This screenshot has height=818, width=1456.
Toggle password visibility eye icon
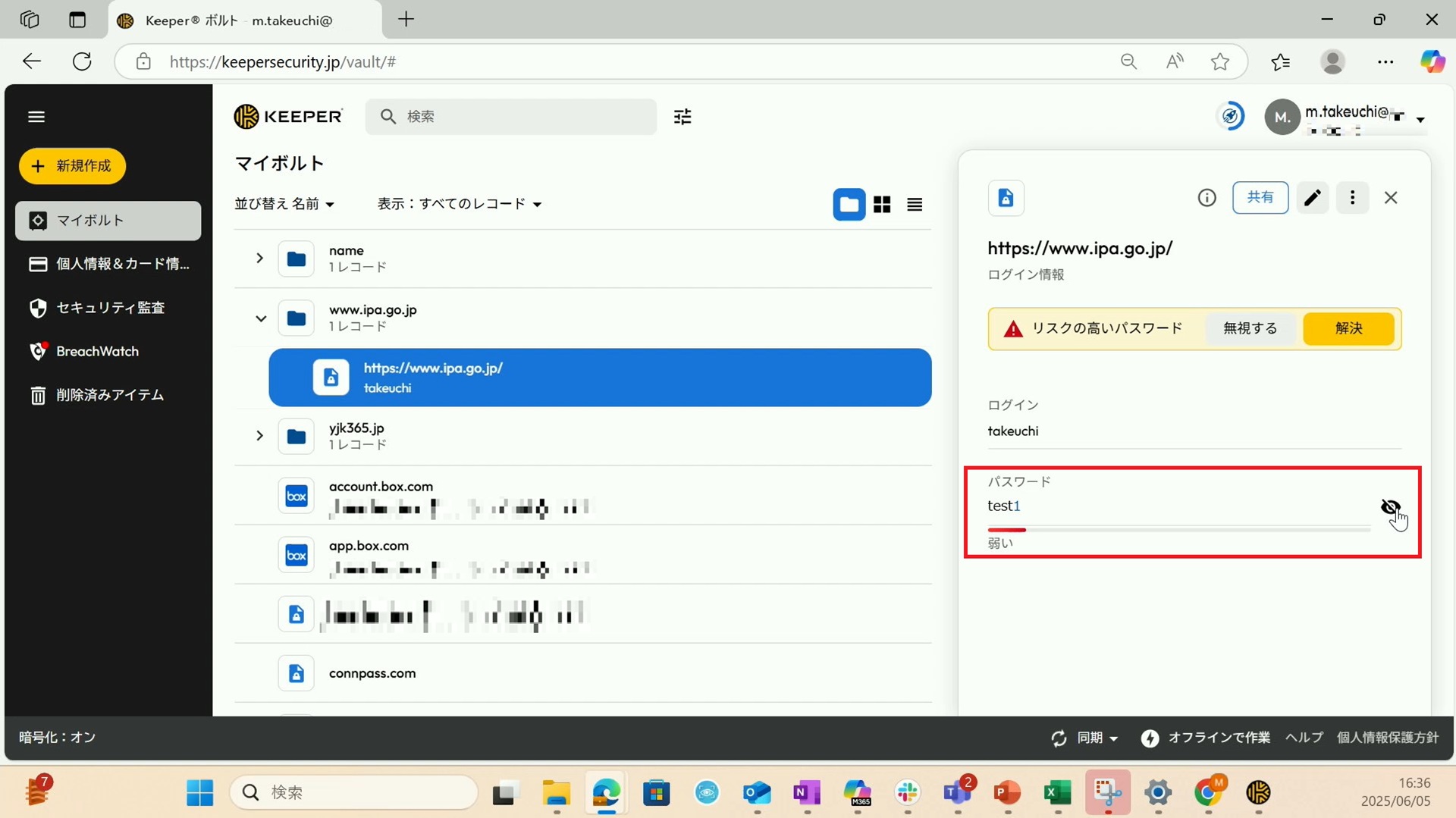tap(1389, 507)
